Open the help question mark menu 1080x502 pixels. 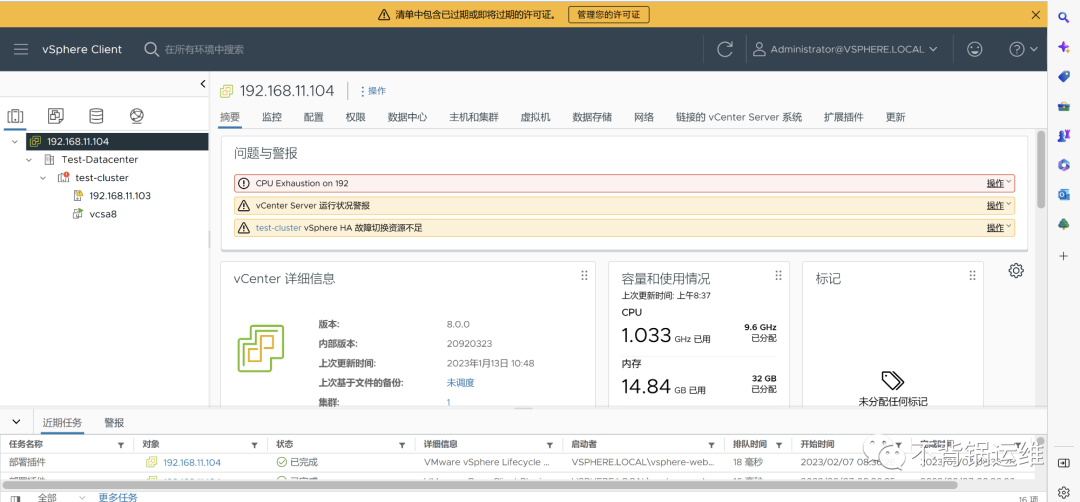[x=1023, y=49]
